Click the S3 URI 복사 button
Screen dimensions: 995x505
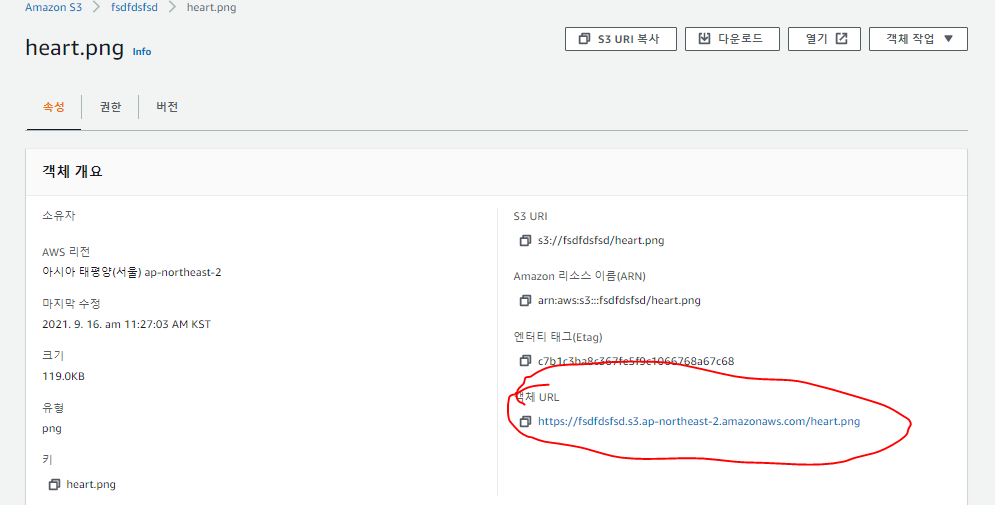pos(621,39)
